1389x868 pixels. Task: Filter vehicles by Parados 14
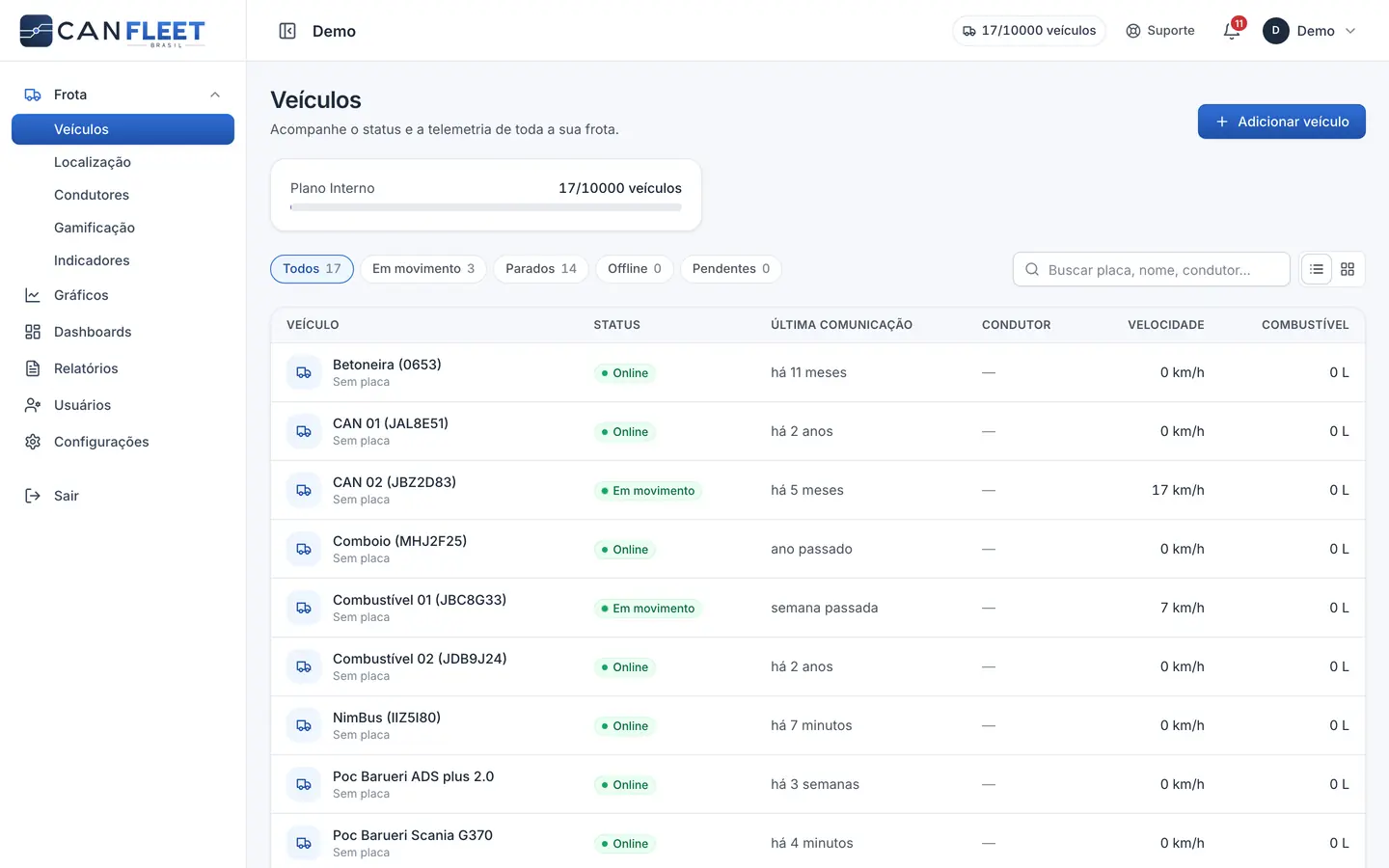tap(541, 269)
